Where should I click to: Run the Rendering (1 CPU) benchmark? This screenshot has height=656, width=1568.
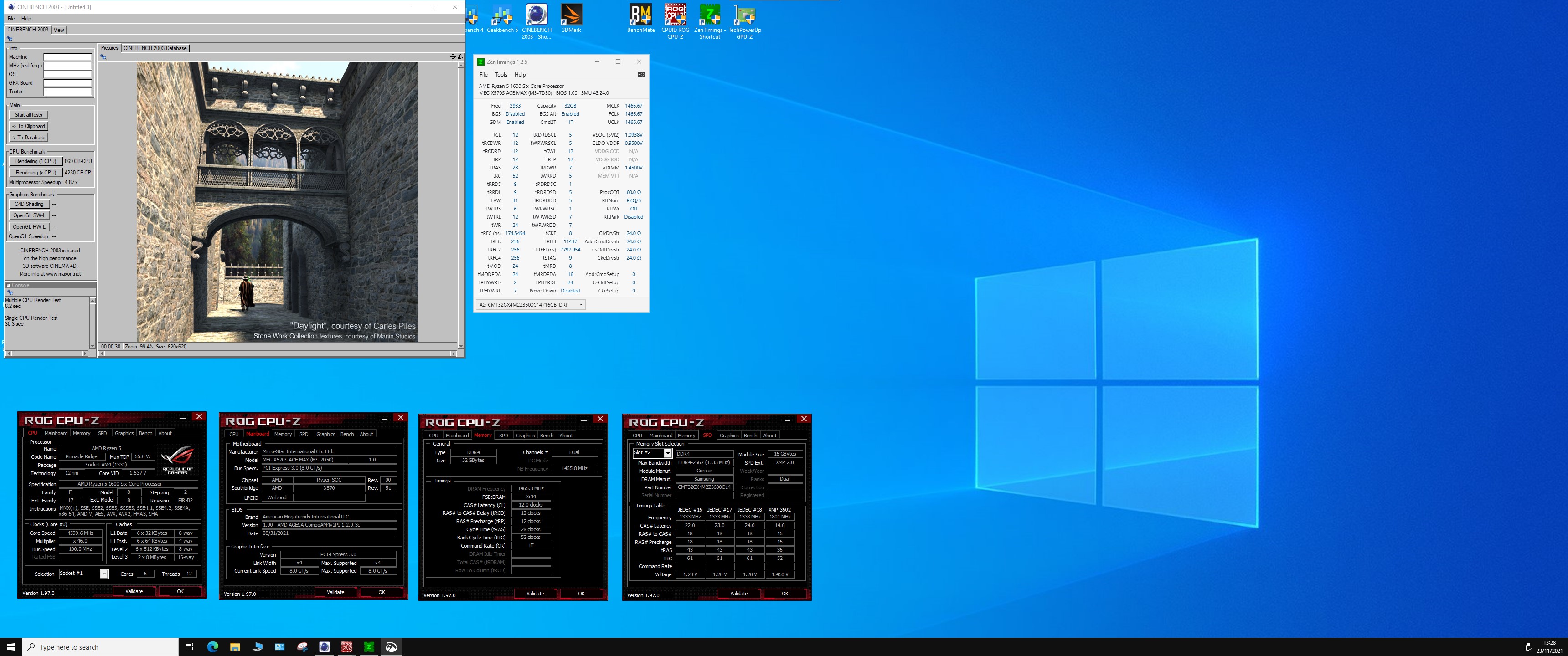click(x=35, y=161)
